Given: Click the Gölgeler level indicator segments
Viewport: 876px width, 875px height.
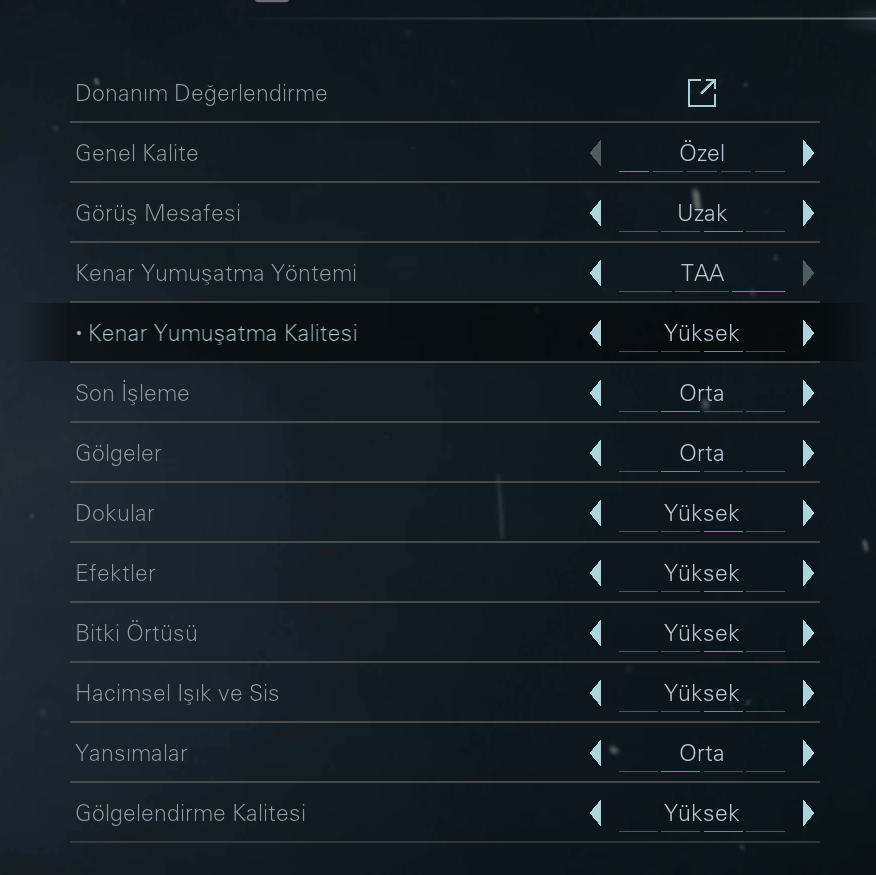Looking at the screenshot, I should pos(702,470).
